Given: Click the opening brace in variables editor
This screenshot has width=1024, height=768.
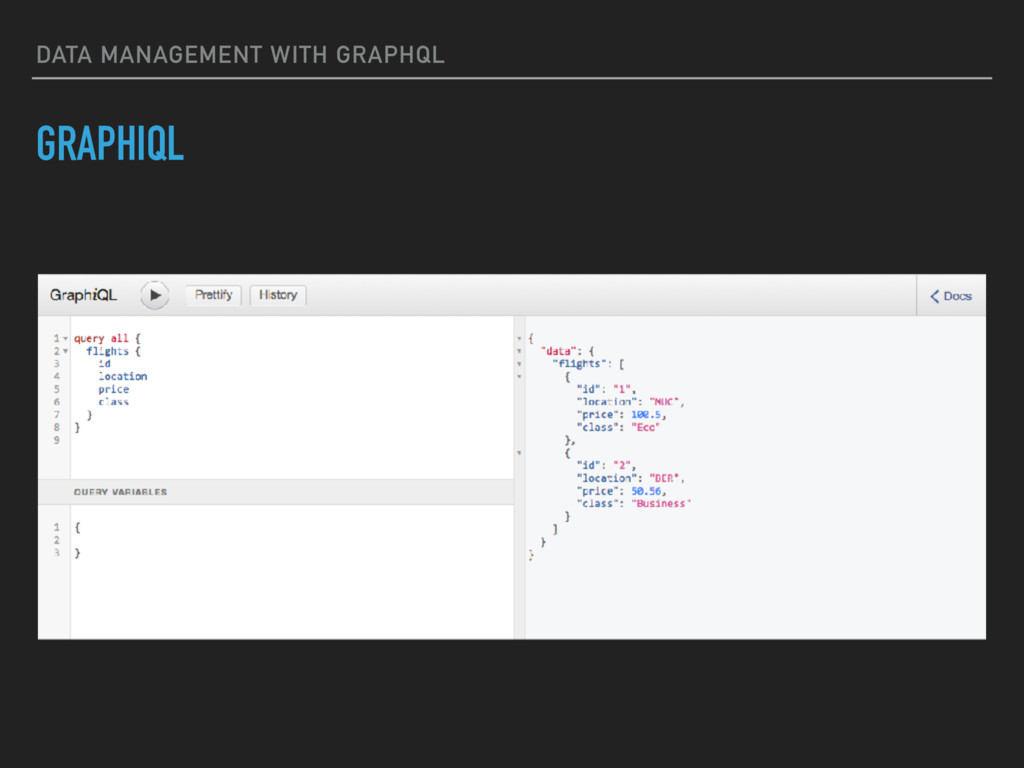Looking at the screenshot, I should 77,527.
